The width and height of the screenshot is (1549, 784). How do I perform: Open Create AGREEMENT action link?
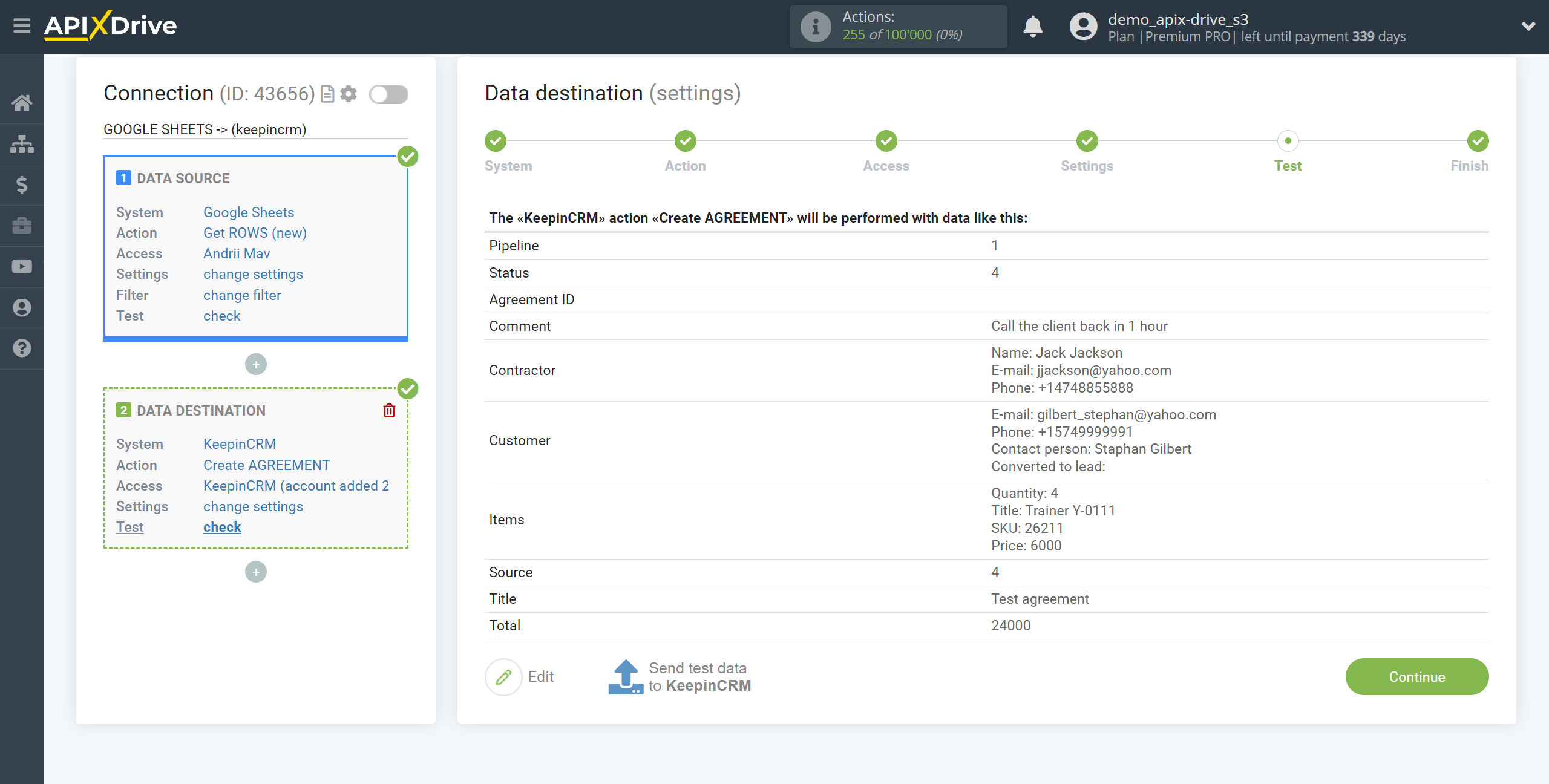(266, 465)
